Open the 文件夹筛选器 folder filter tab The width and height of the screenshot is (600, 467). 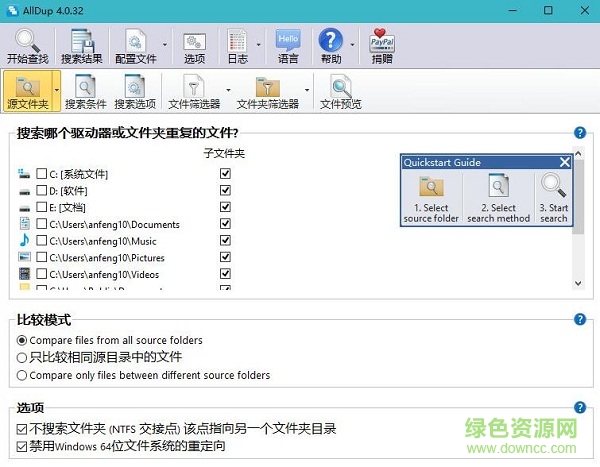pyautogui.click(x=267, y=91)
